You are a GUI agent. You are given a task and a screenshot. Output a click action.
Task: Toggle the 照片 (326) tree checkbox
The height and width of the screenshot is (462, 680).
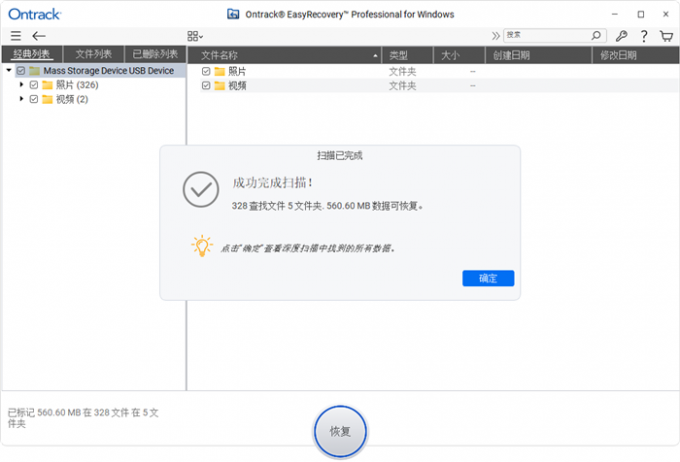34,85
